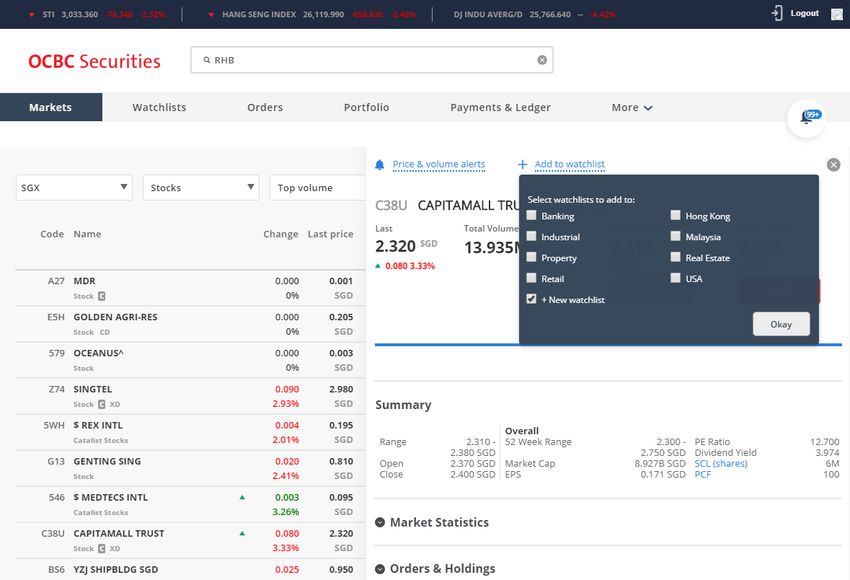Viewport: 850px width, 580px height.
Task: Check the Real Estate watchlist box
Action: tap(675, 257)
